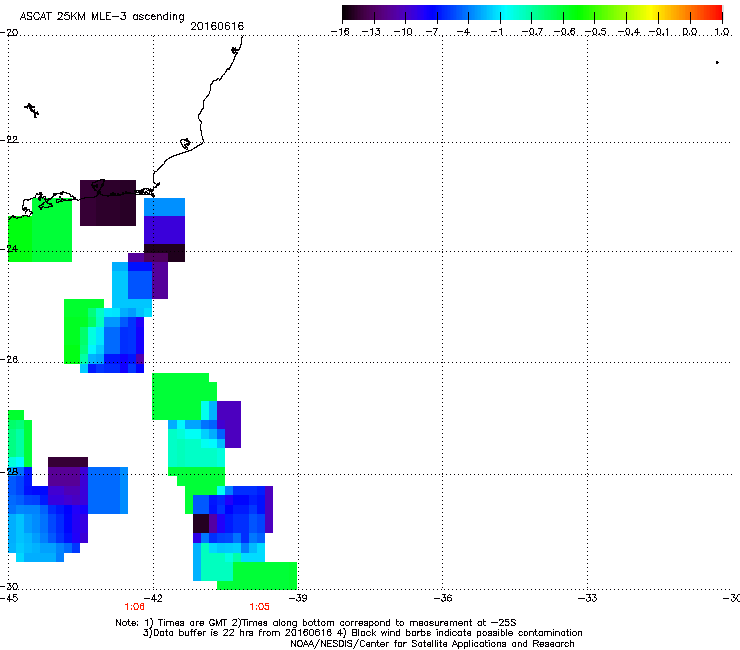Image resolution: width=740 pixels, height=650 pixels.
Task: Click the rainbow color scale bar
Action: [x=532, y=12]
